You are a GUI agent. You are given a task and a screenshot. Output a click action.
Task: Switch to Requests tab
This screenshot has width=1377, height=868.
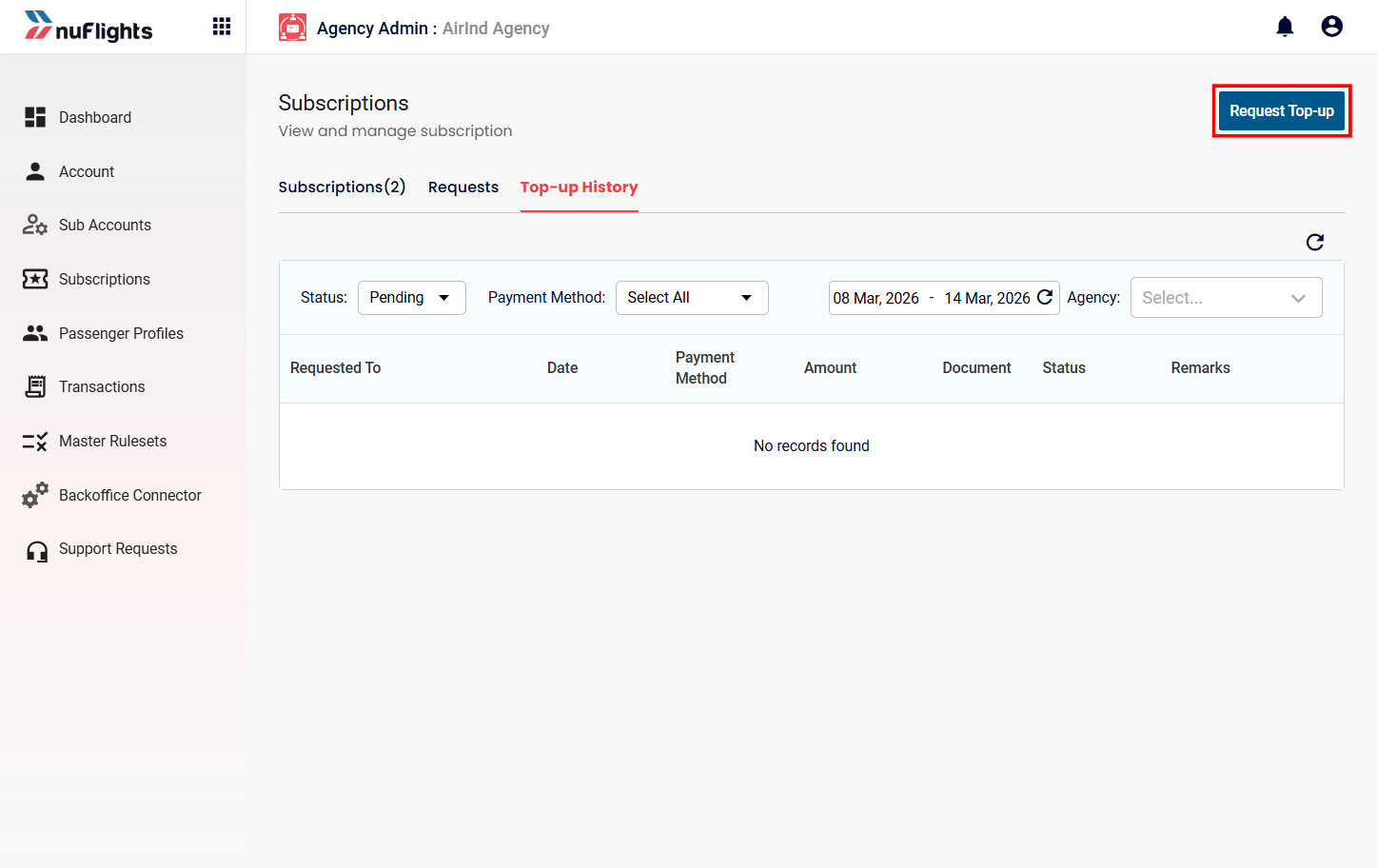(463, 187)
